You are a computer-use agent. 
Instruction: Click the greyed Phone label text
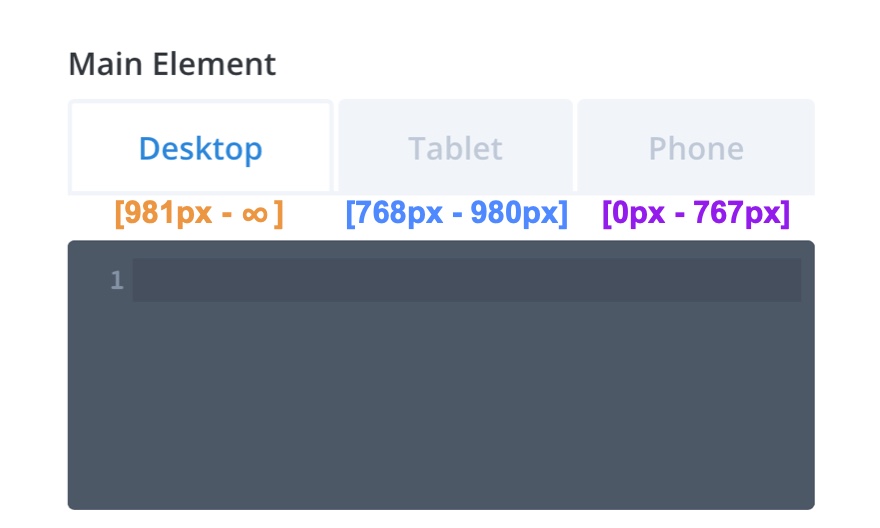pos(696,149)
